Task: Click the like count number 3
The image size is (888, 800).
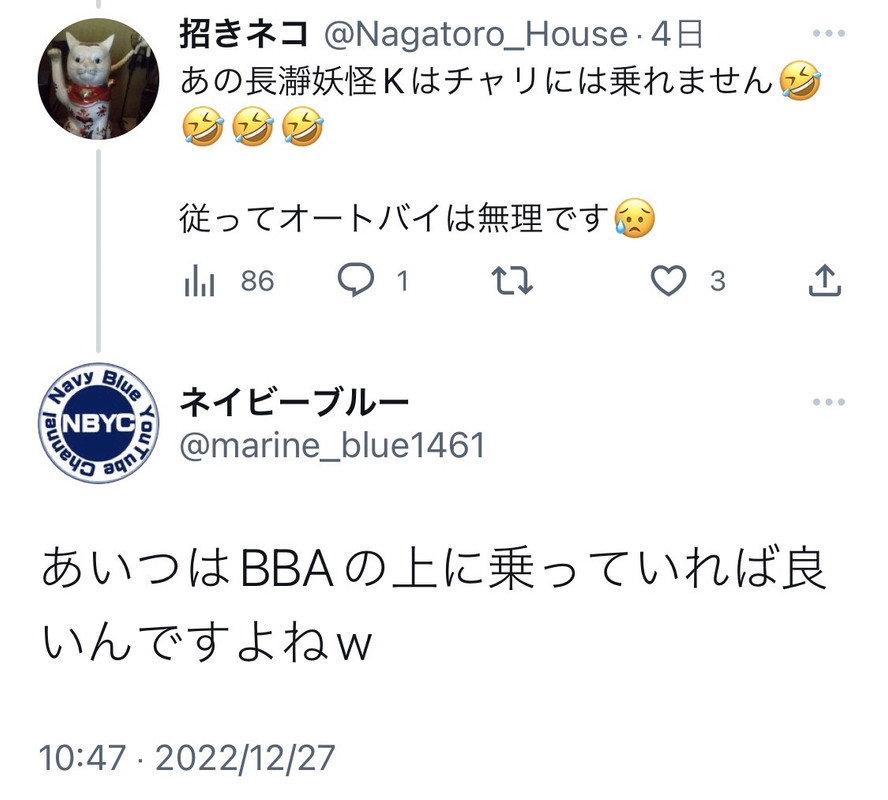Action: pyautogui.click(x=718, y=281)
